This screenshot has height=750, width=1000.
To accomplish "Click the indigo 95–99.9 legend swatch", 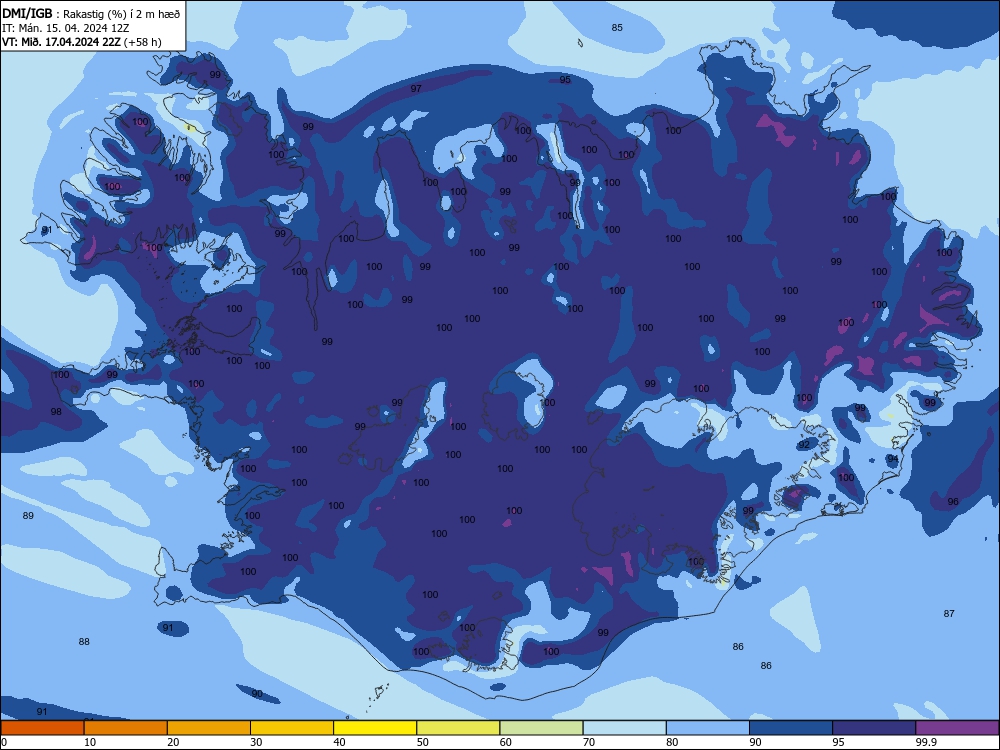I will click(x=874, y=728).
